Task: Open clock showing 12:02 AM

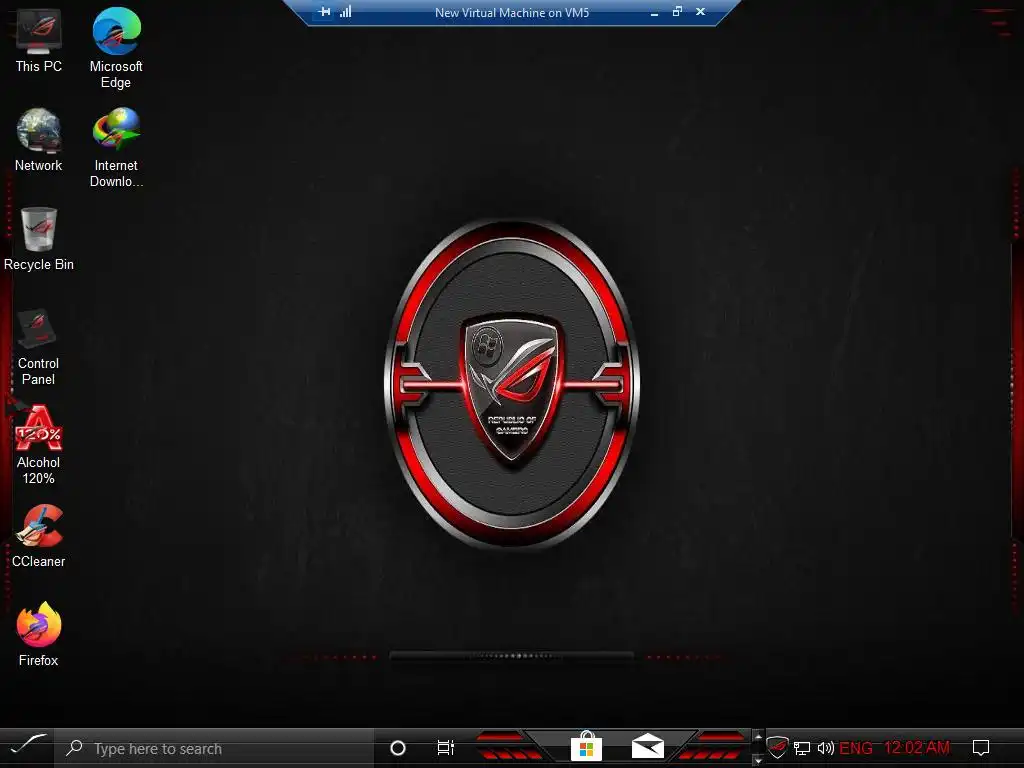Action: (x=916, y=748)
